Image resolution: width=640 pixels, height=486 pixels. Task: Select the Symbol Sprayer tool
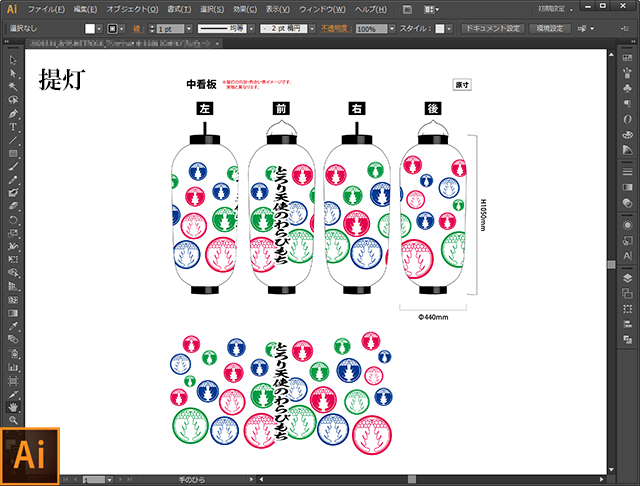(x=13, y=353)
